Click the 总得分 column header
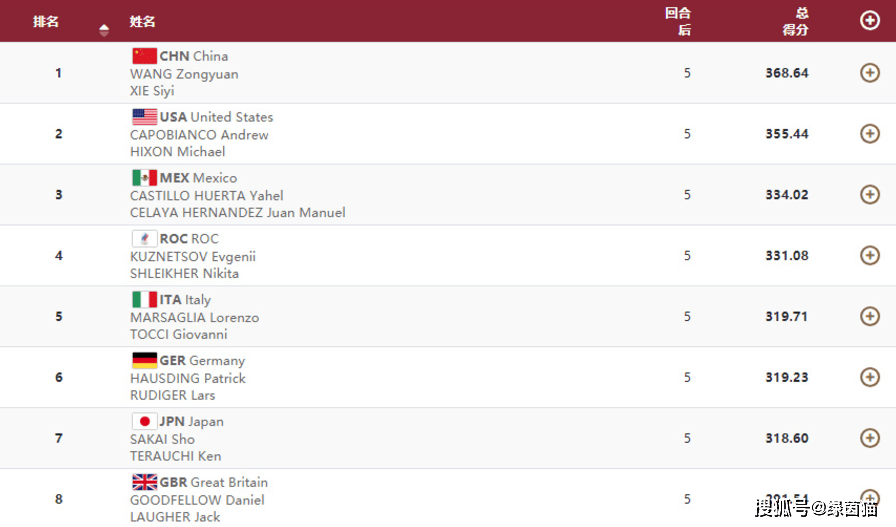The height and width of the screenshot is (527, 896). (795, 21)
